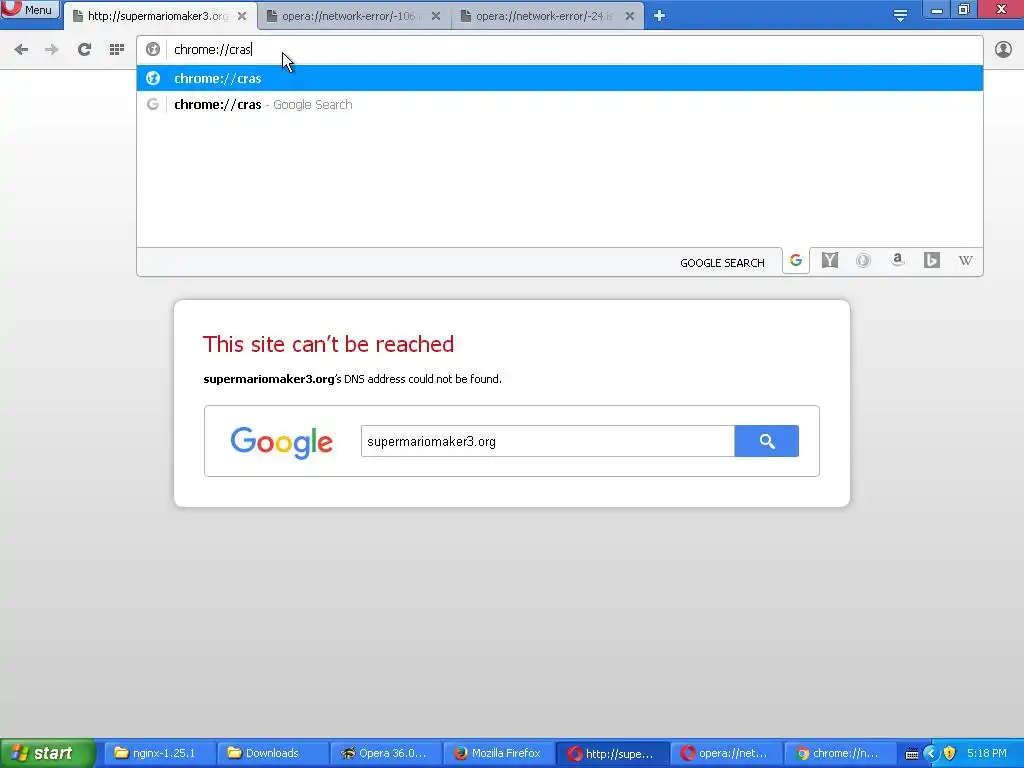
Task: Open the tab menu list icon
Action: [901, 15]
